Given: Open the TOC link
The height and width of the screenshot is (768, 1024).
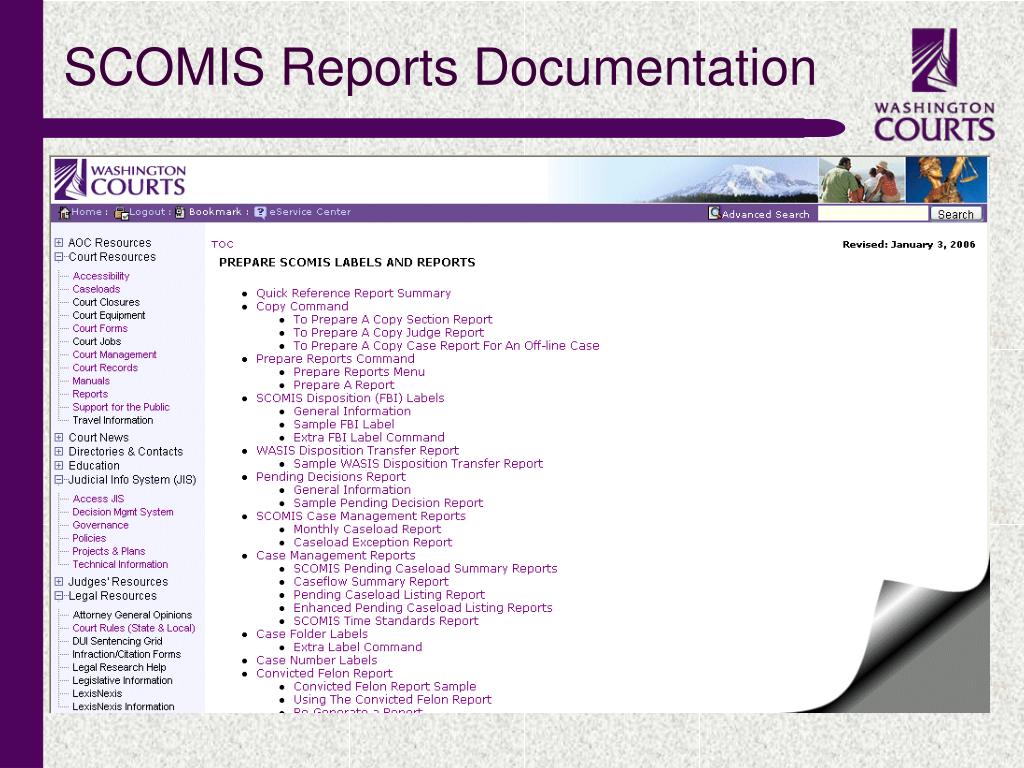Looking at the screenshot, I should click(222, 244).
